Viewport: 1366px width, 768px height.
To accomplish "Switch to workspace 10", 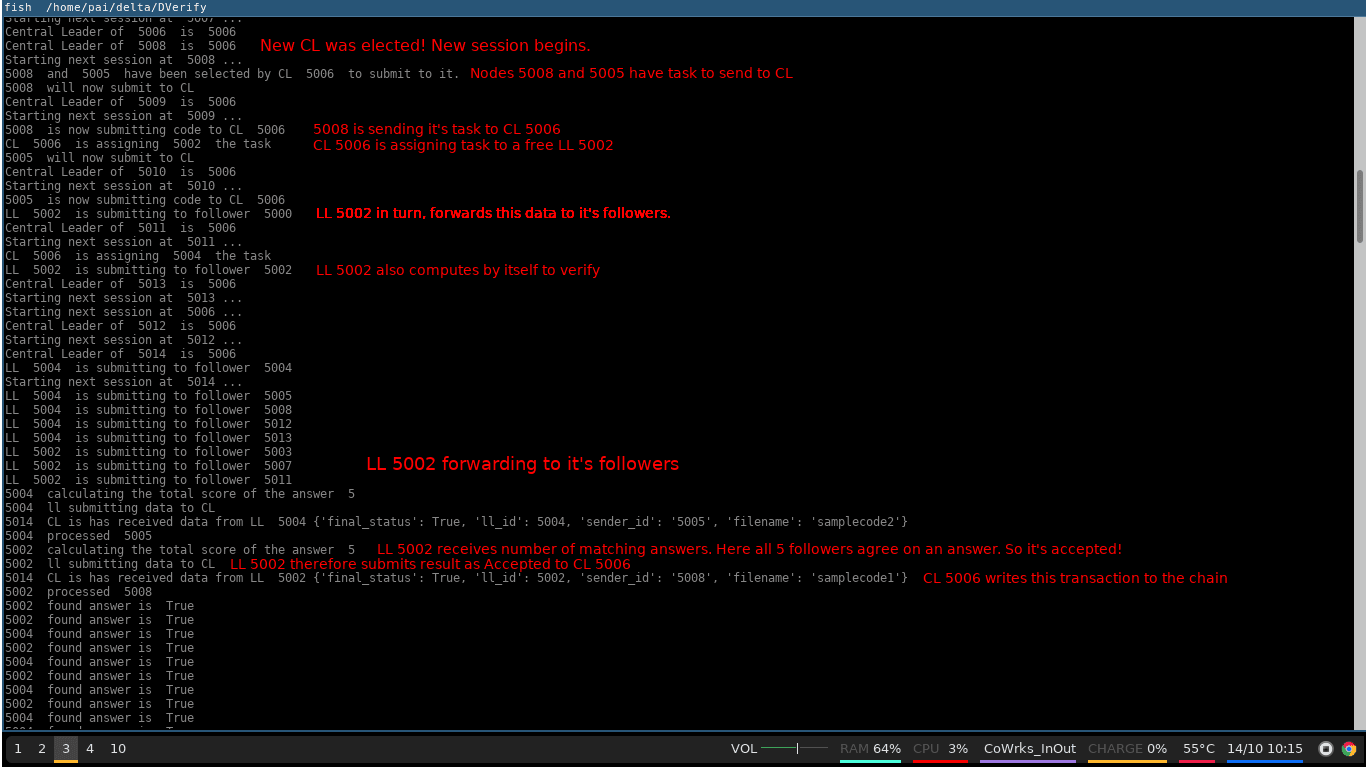I will (x=118, y=749).
